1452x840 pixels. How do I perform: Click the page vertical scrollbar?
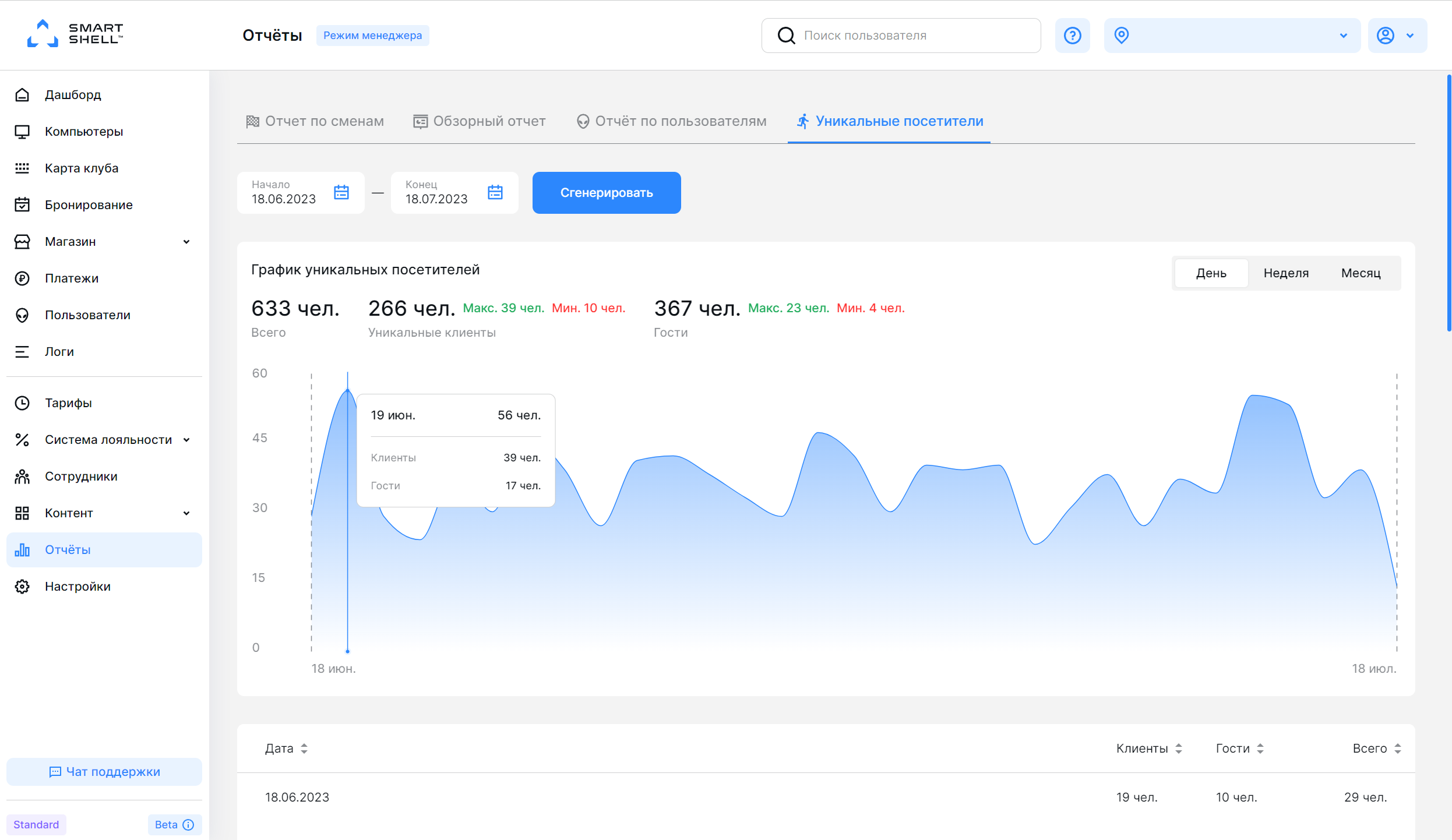(x=1449, y=204)
